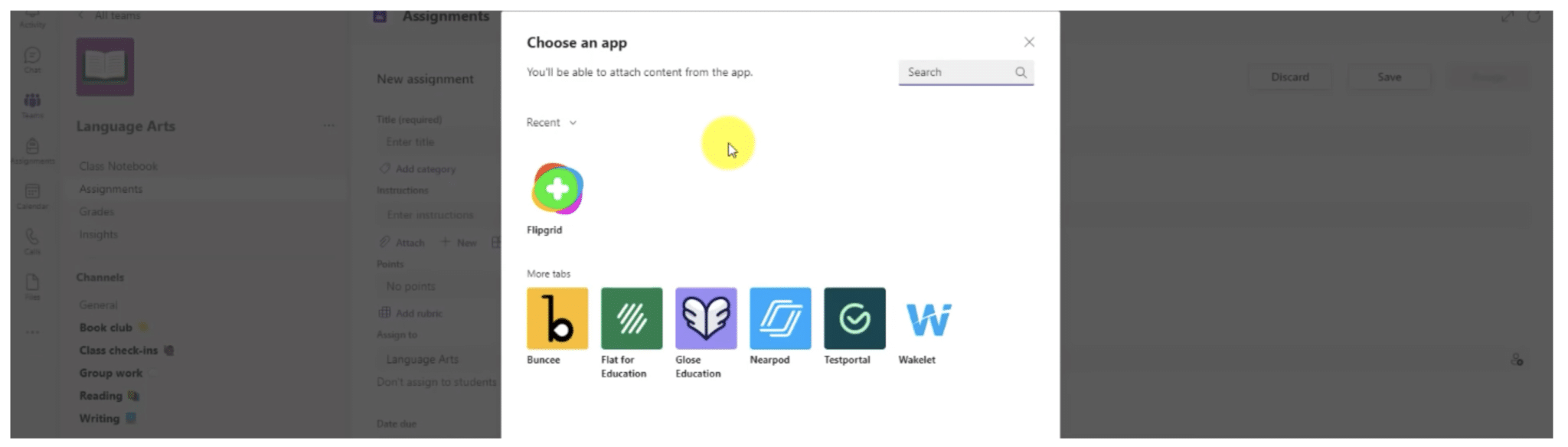Choose the Buncee app tile

[x=557, y=318]
